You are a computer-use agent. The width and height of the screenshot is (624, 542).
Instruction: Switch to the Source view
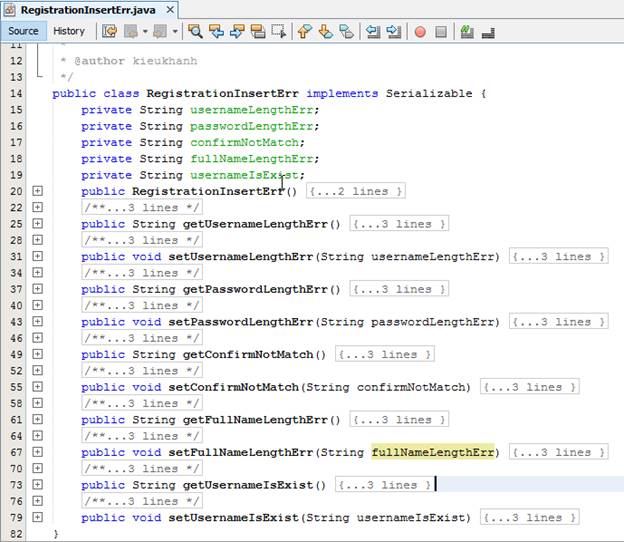[23, 31]
